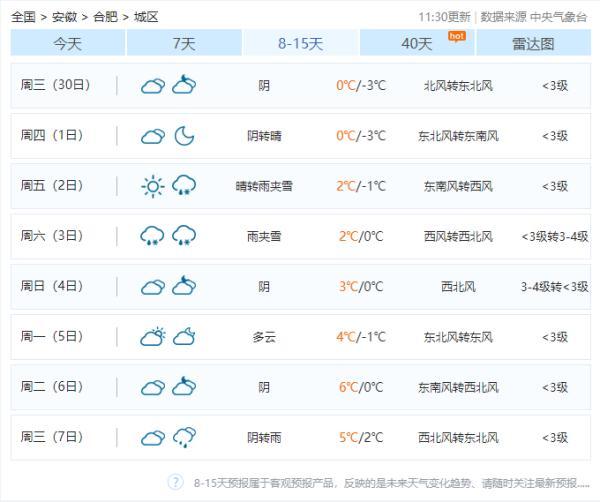Screen dimensions: 600x502
Task: Switch to the 雷达图 tab
Action: 533,43
